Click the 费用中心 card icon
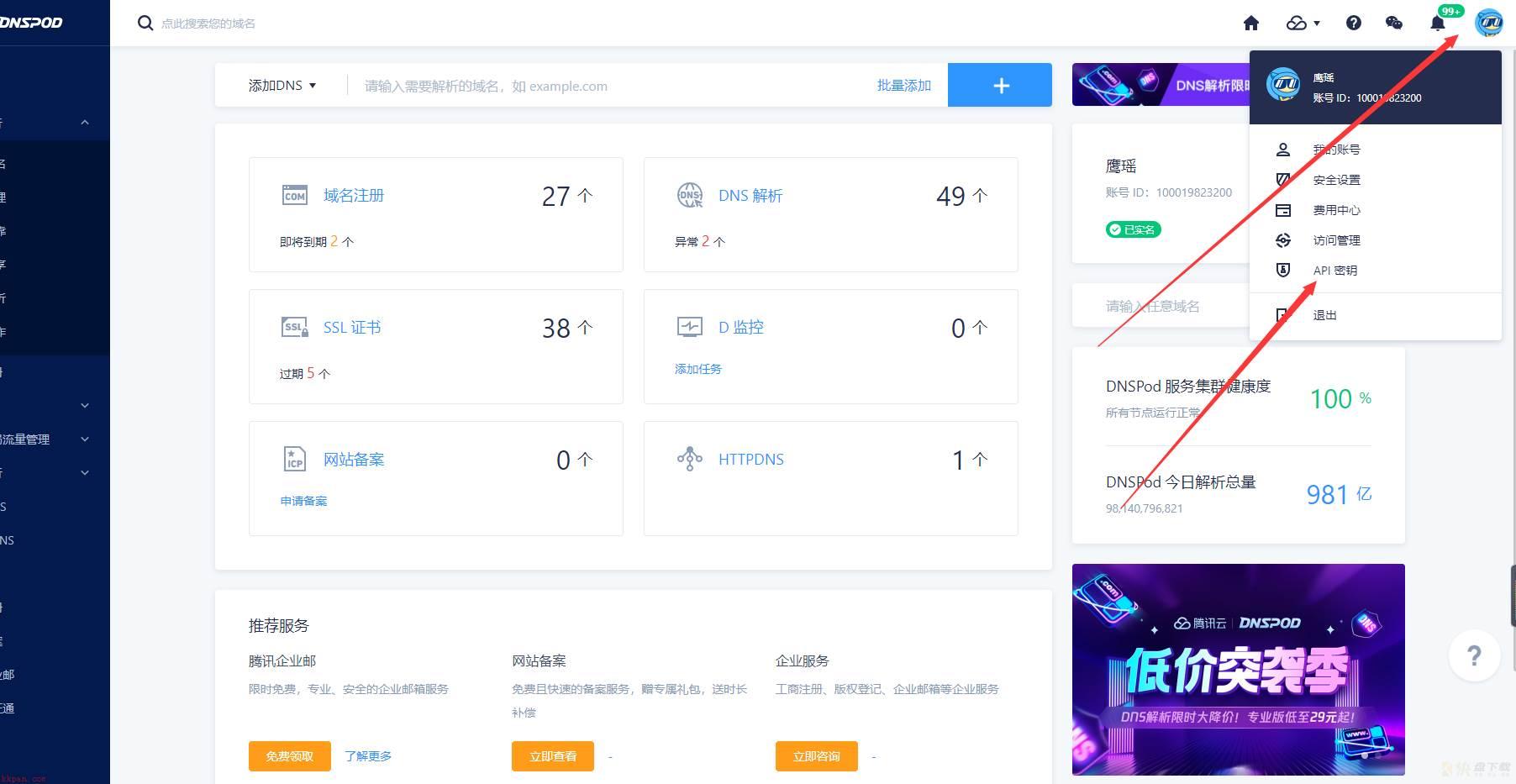Screen dimensions: 1516x784 (x=1283, y=210)
